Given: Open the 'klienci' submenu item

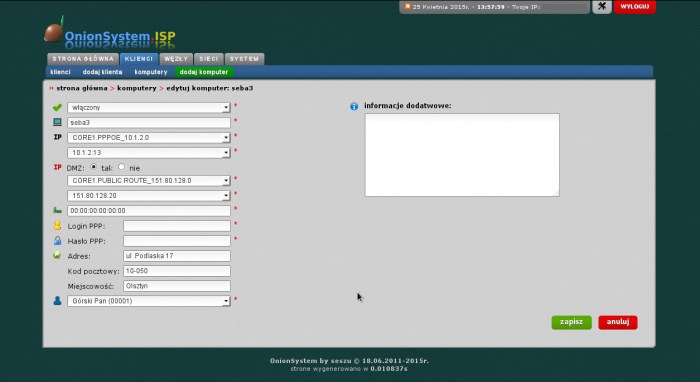Looking at the screenshot, I should (60, 72).
